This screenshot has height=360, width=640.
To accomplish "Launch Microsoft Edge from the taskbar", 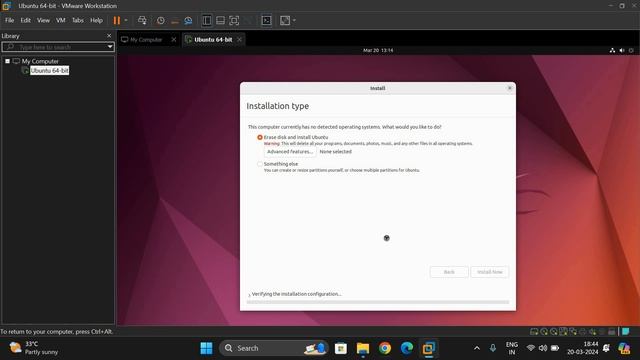I will [x=407, y=348].
